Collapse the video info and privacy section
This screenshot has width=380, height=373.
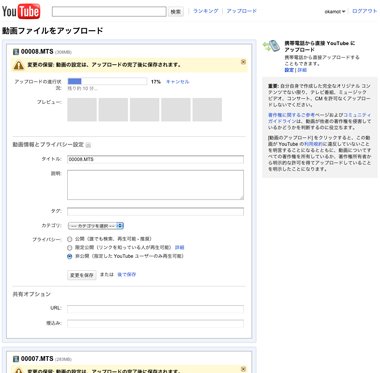coord(88,145)
